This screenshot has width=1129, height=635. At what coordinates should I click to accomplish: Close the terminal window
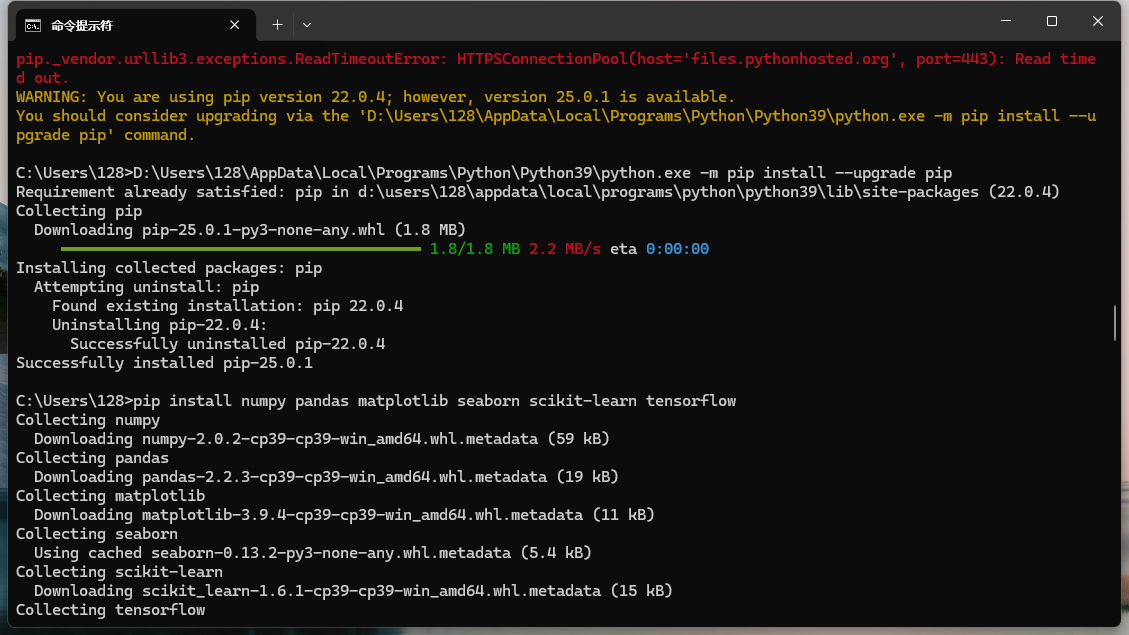pos(1097,21)
